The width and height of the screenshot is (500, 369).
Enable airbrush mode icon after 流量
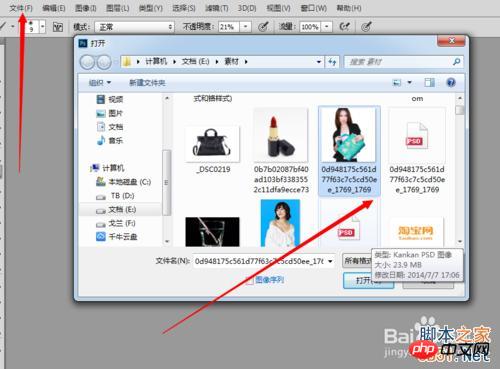point(344,27)
